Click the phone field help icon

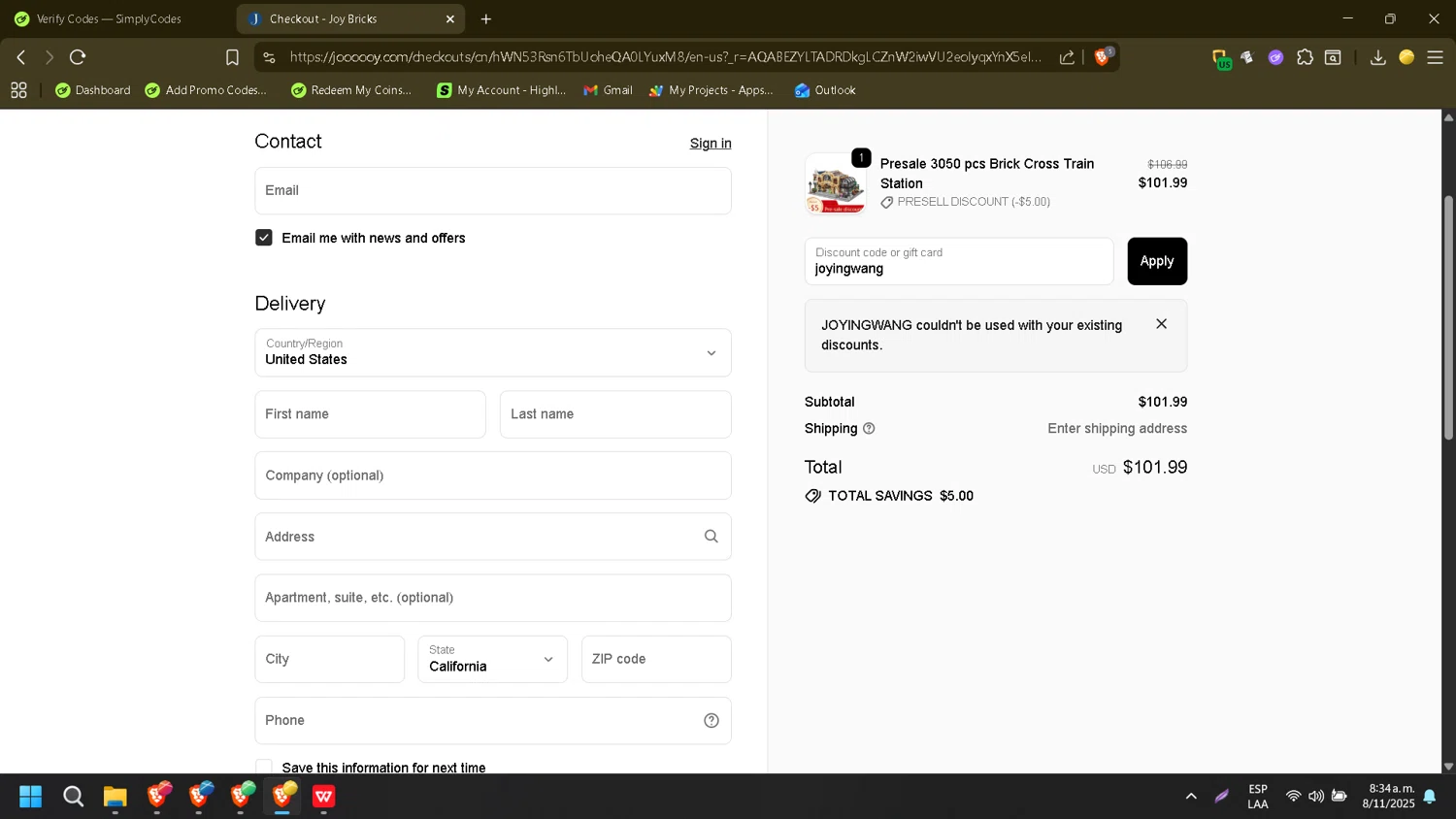click(711, 720)
